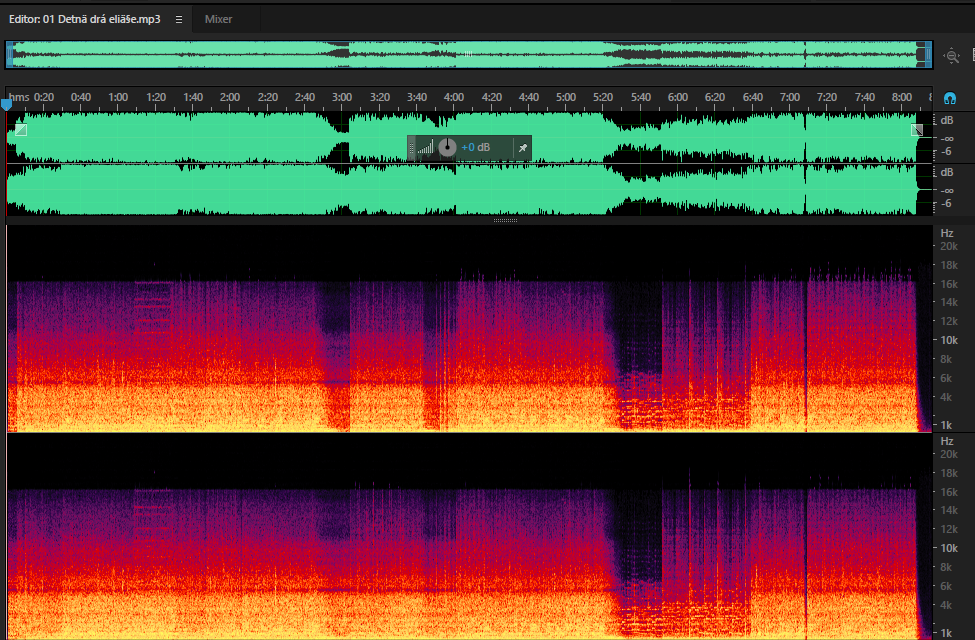
Task: Click the right handle of the overview navigator
Action: pos(928,55)
